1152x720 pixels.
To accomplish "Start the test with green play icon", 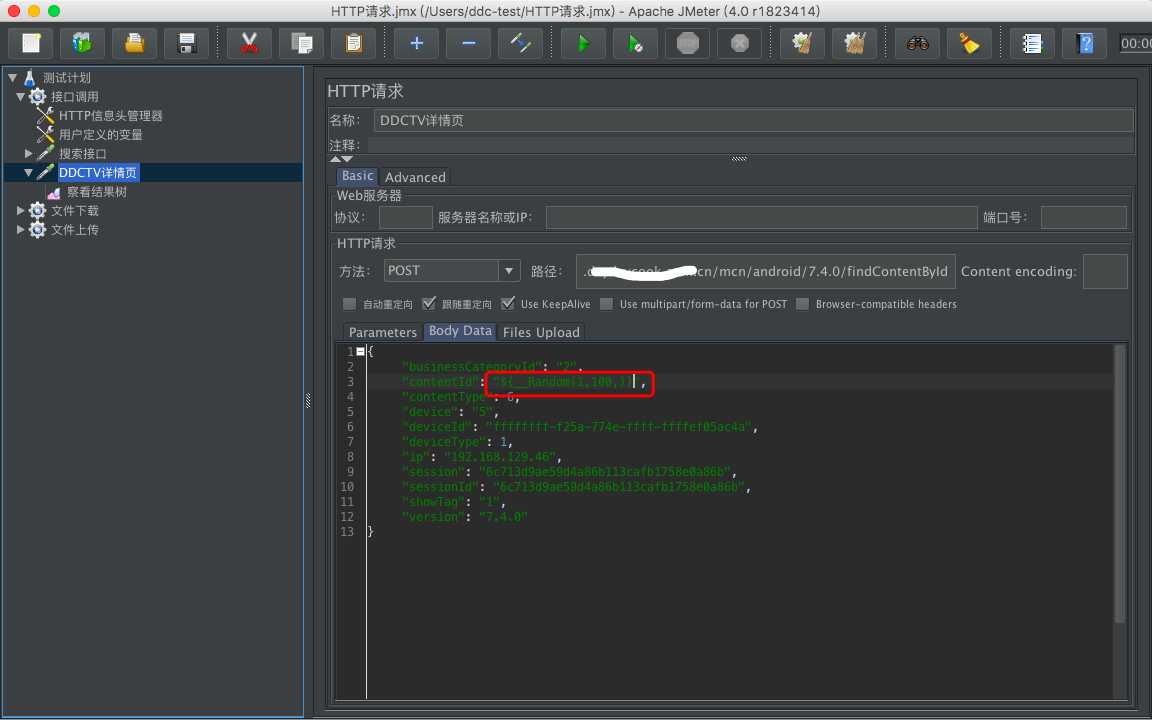I will coord(583,43).
